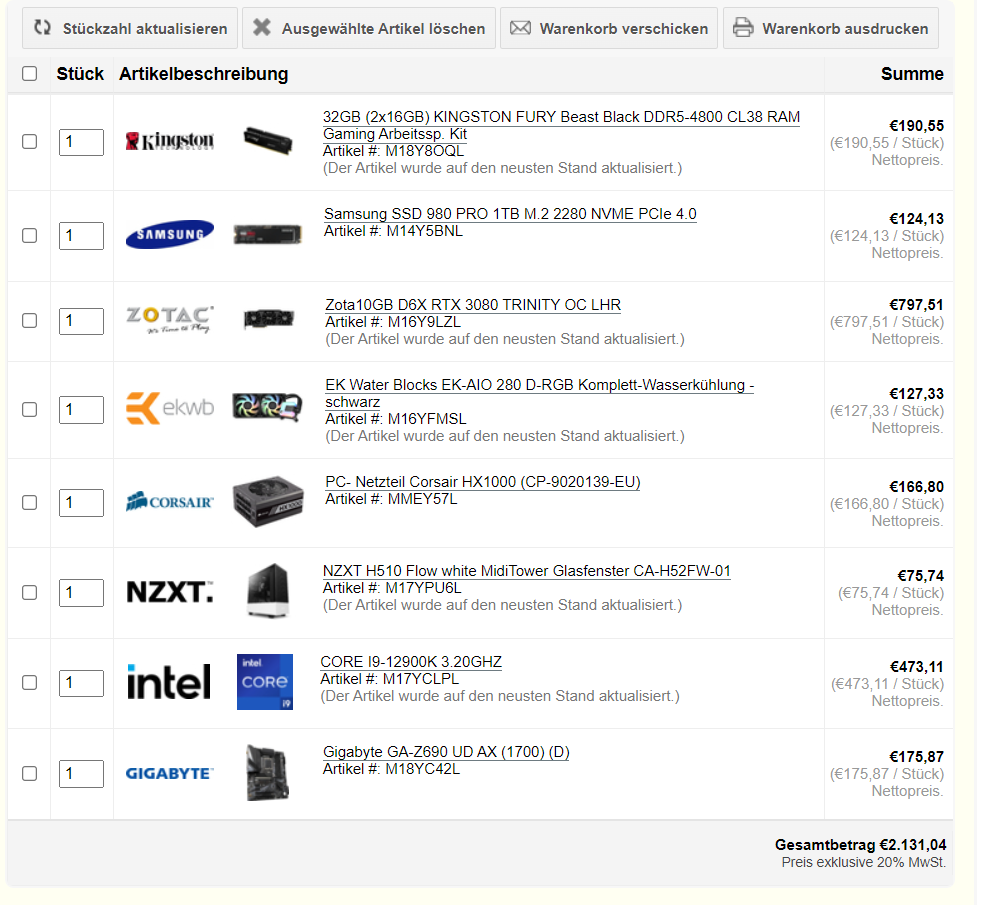Click the X icon for Ausgewählte Artikel löschen
The image size is (993, 905).
coord(262,27)
